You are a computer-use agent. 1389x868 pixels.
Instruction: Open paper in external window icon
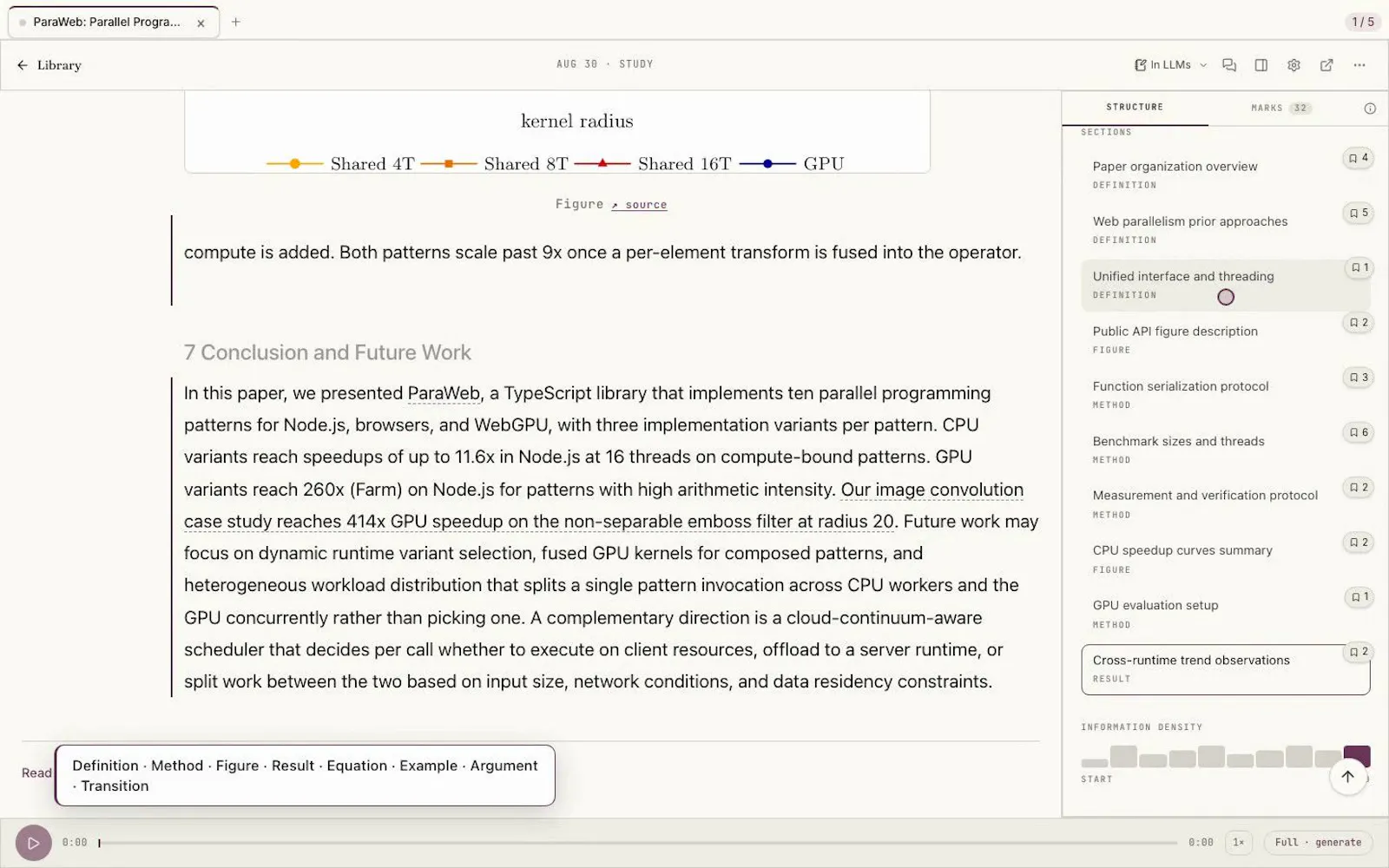click(1326, 65)
